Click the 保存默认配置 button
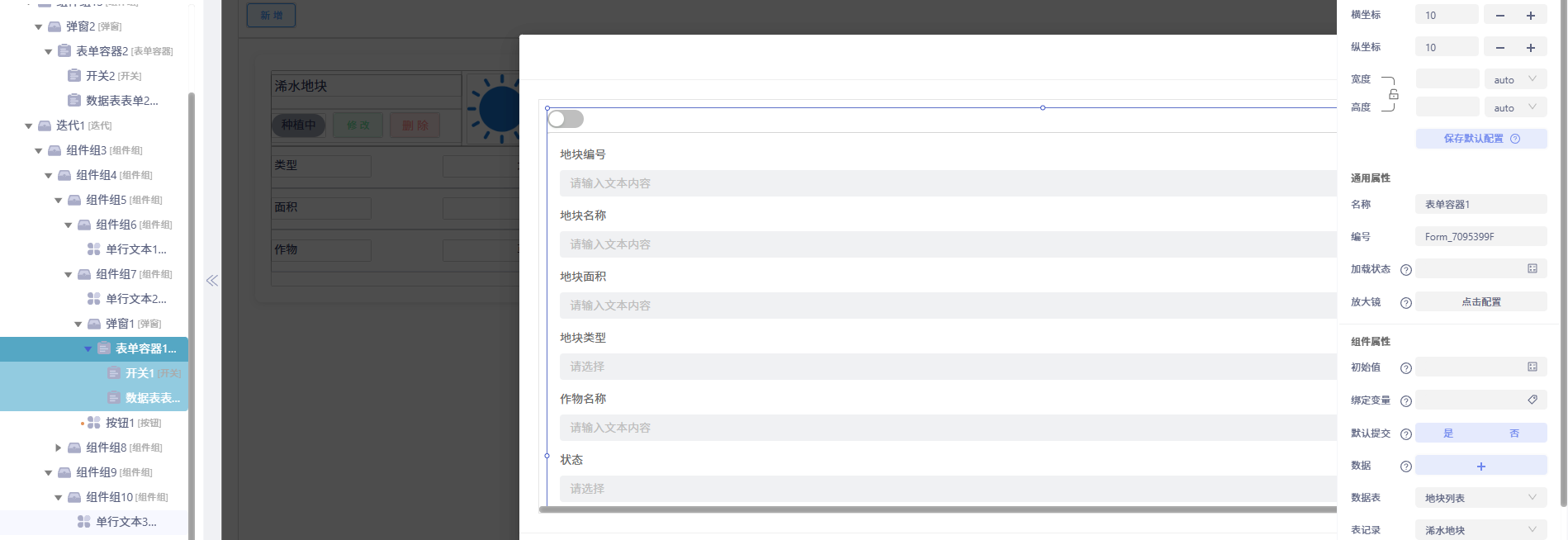This screenshot has width=1568, height=540. [1480, 139]
